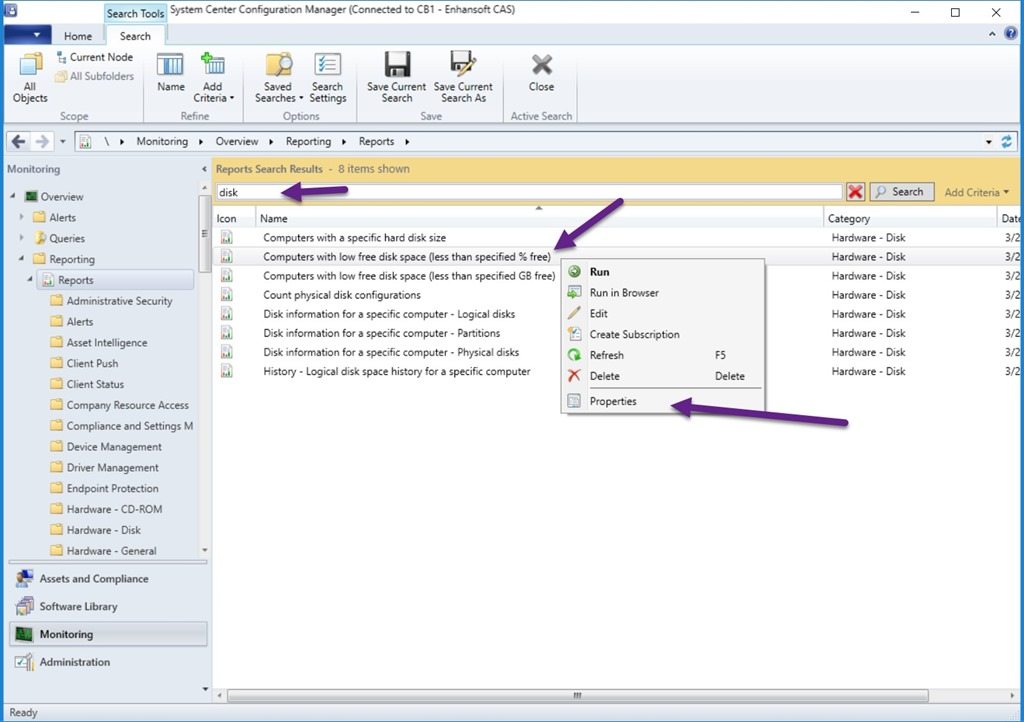The width and height of the screenshot is (1024, 722).
Task: Open the Add Criteria ribbon button
Action: [x=213, y=78]
